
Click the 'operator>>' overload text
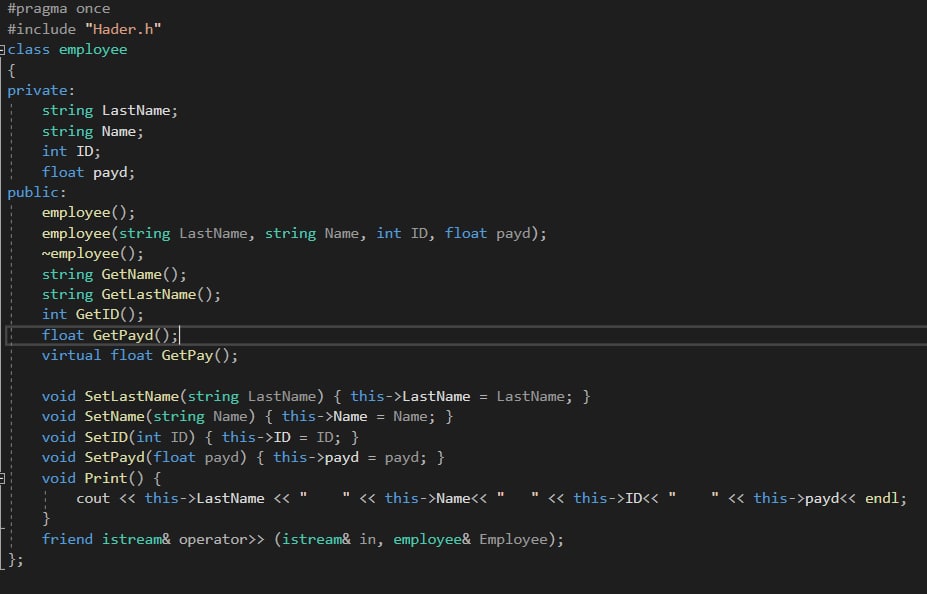click(221, 540)
